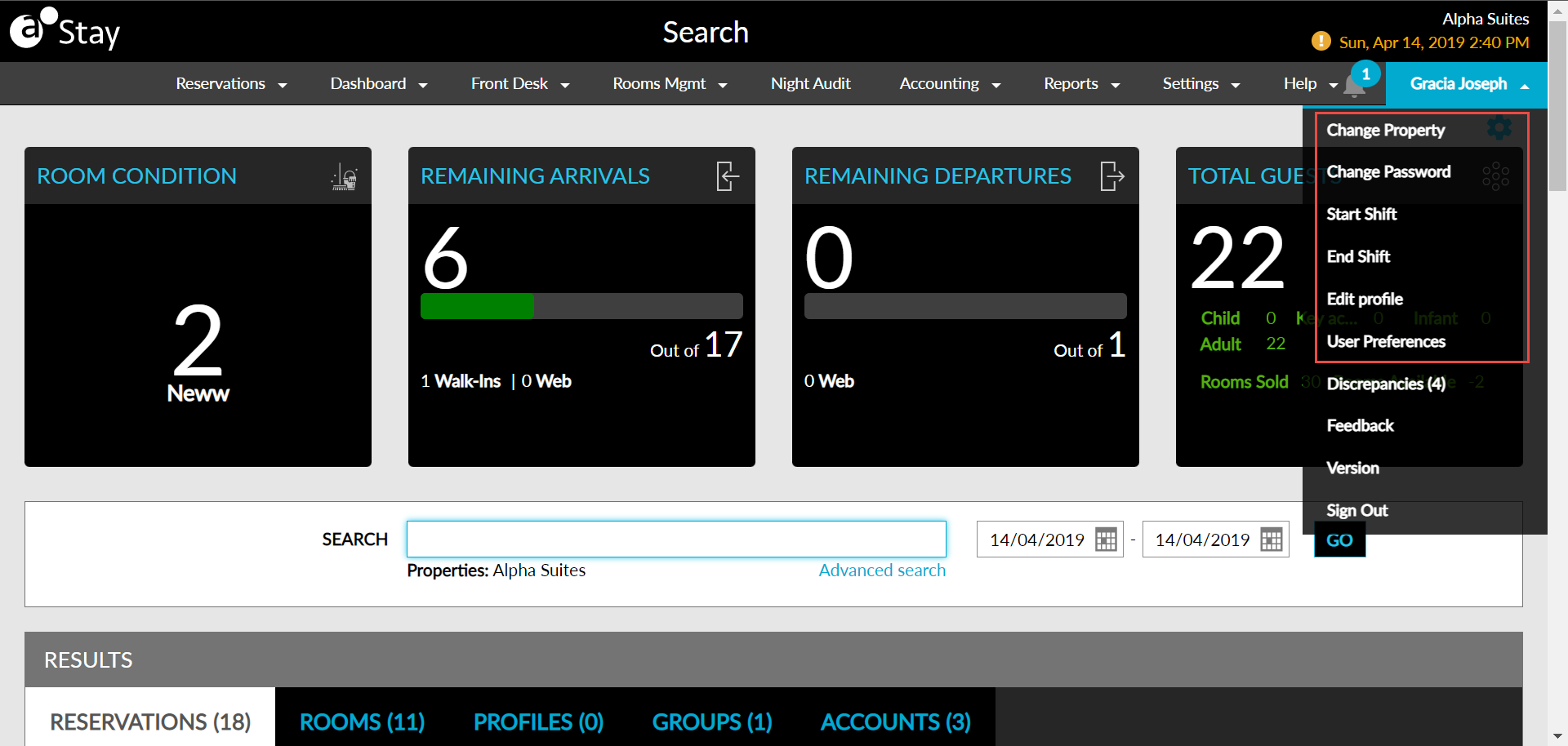Collapse the Gracia Joseph user menu
Screen dimensions: 1568x746
click(x=1467, y=84)
